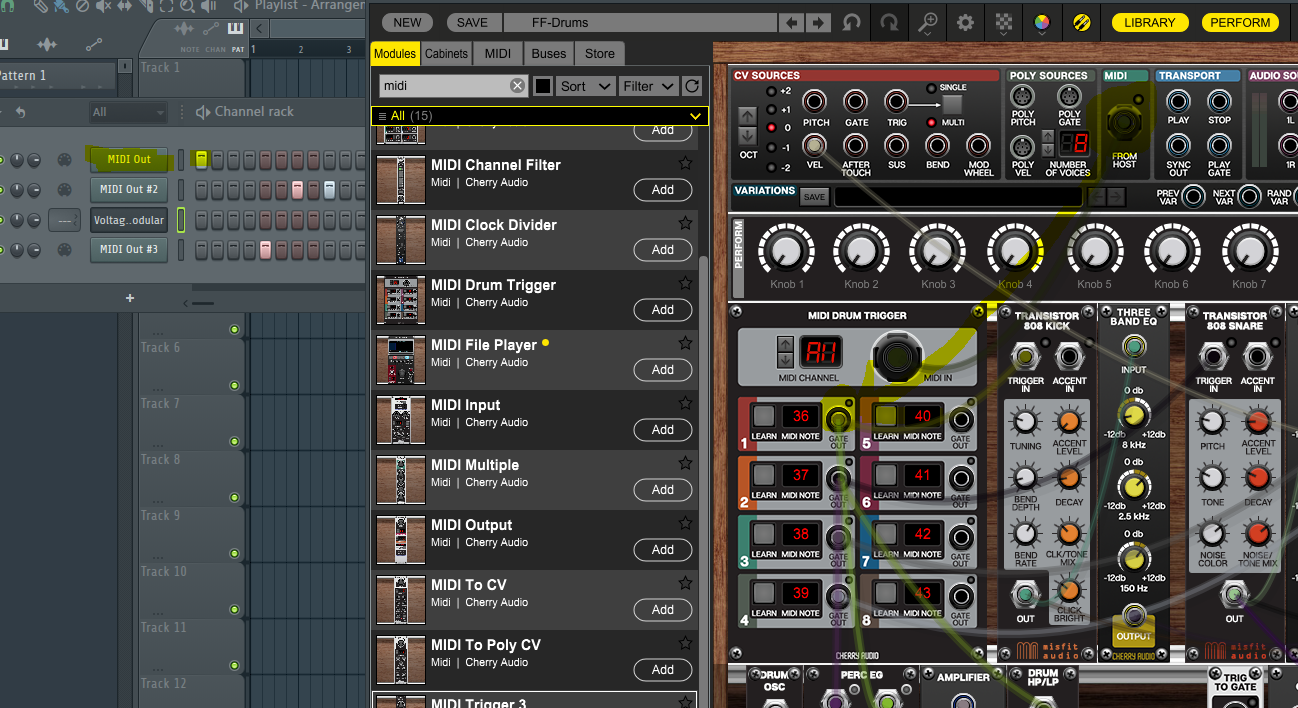Screen dimensions: 1298x708
Task: Open the LIBRARY panel button
Action: (1150, 22)
